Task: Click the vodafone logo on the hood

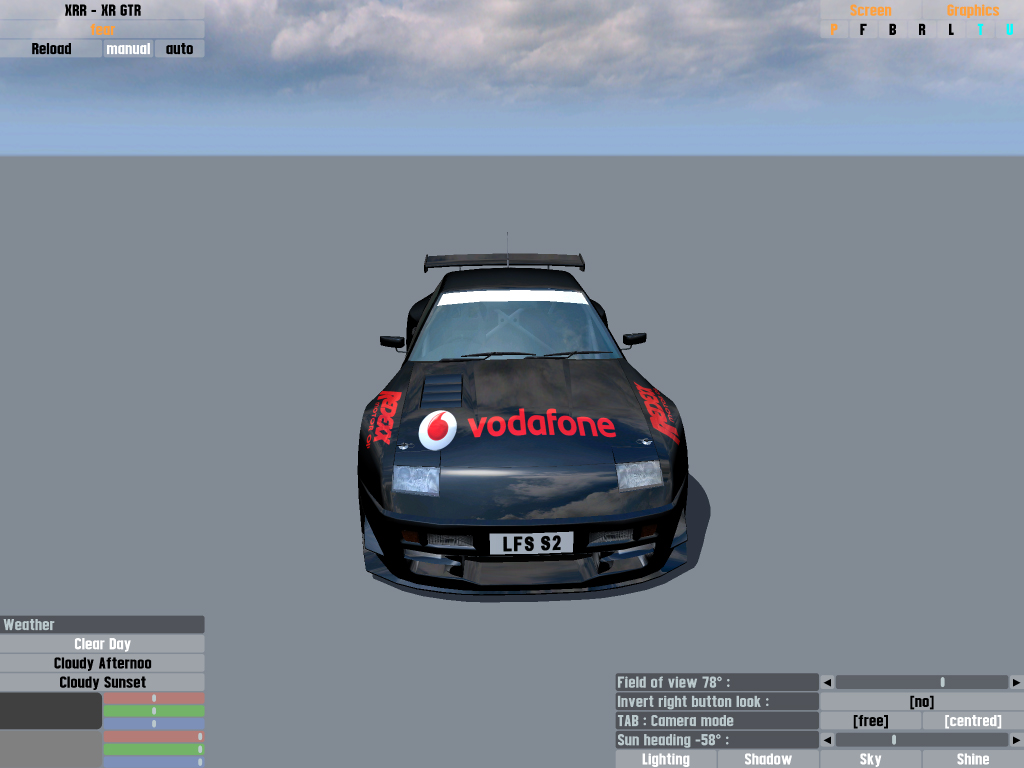Action: [517, 428]
